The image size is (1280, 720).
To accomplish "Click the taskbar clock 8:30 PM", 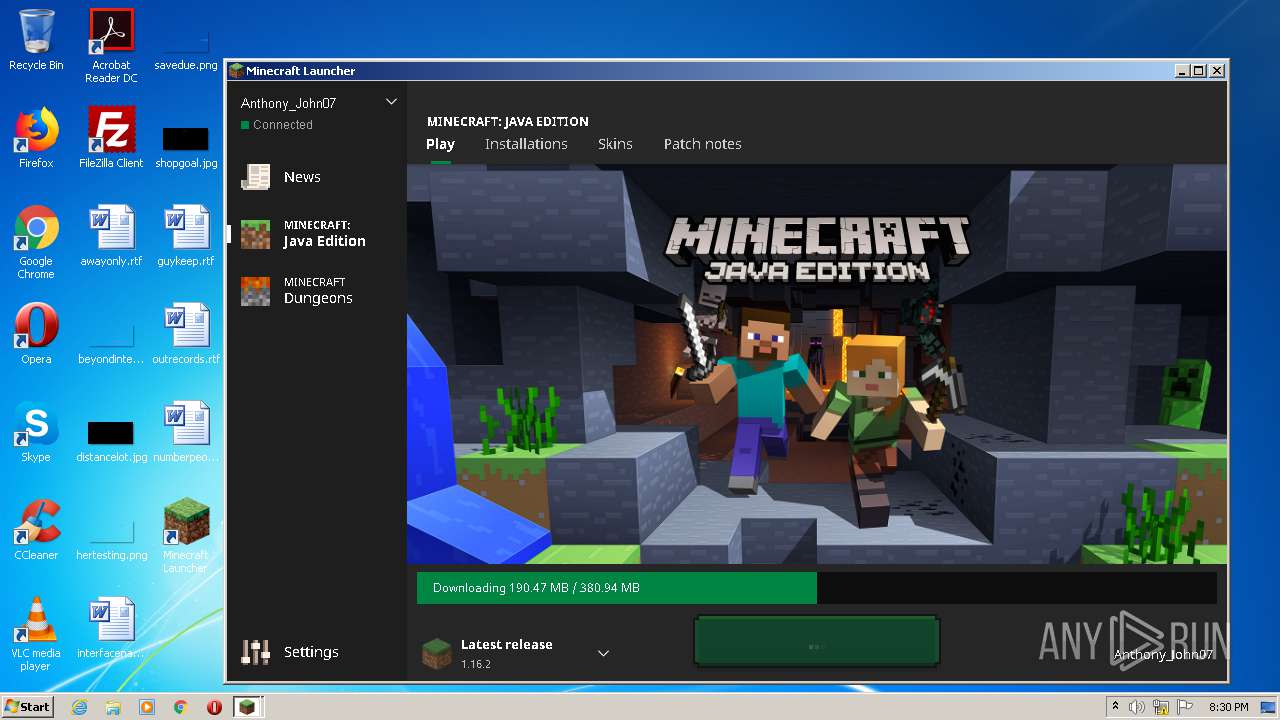I will coord(1228,707).
